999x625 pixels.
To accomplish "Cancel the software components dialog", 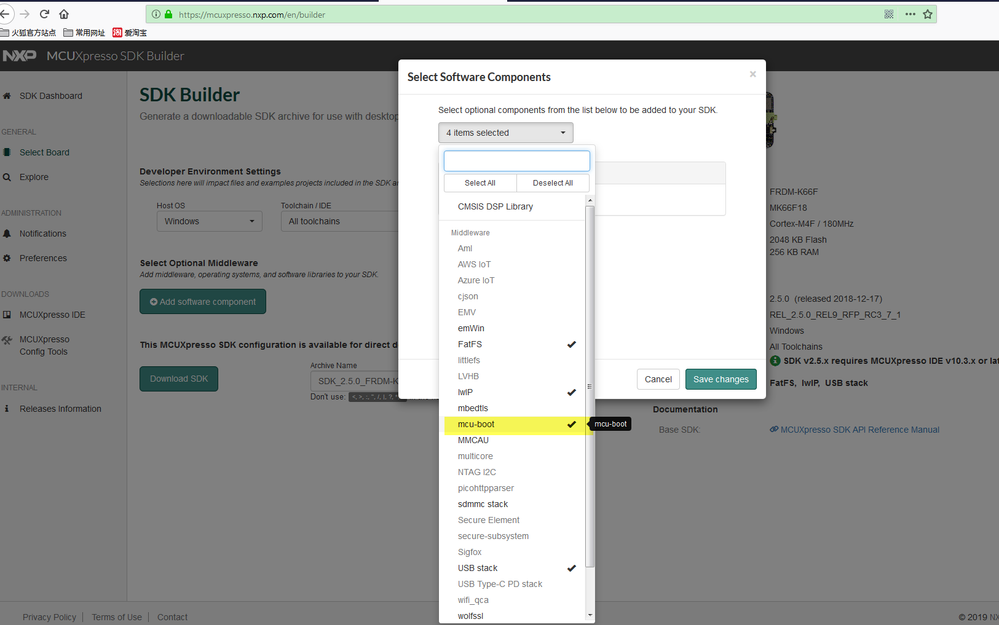I will pos(658,379).
